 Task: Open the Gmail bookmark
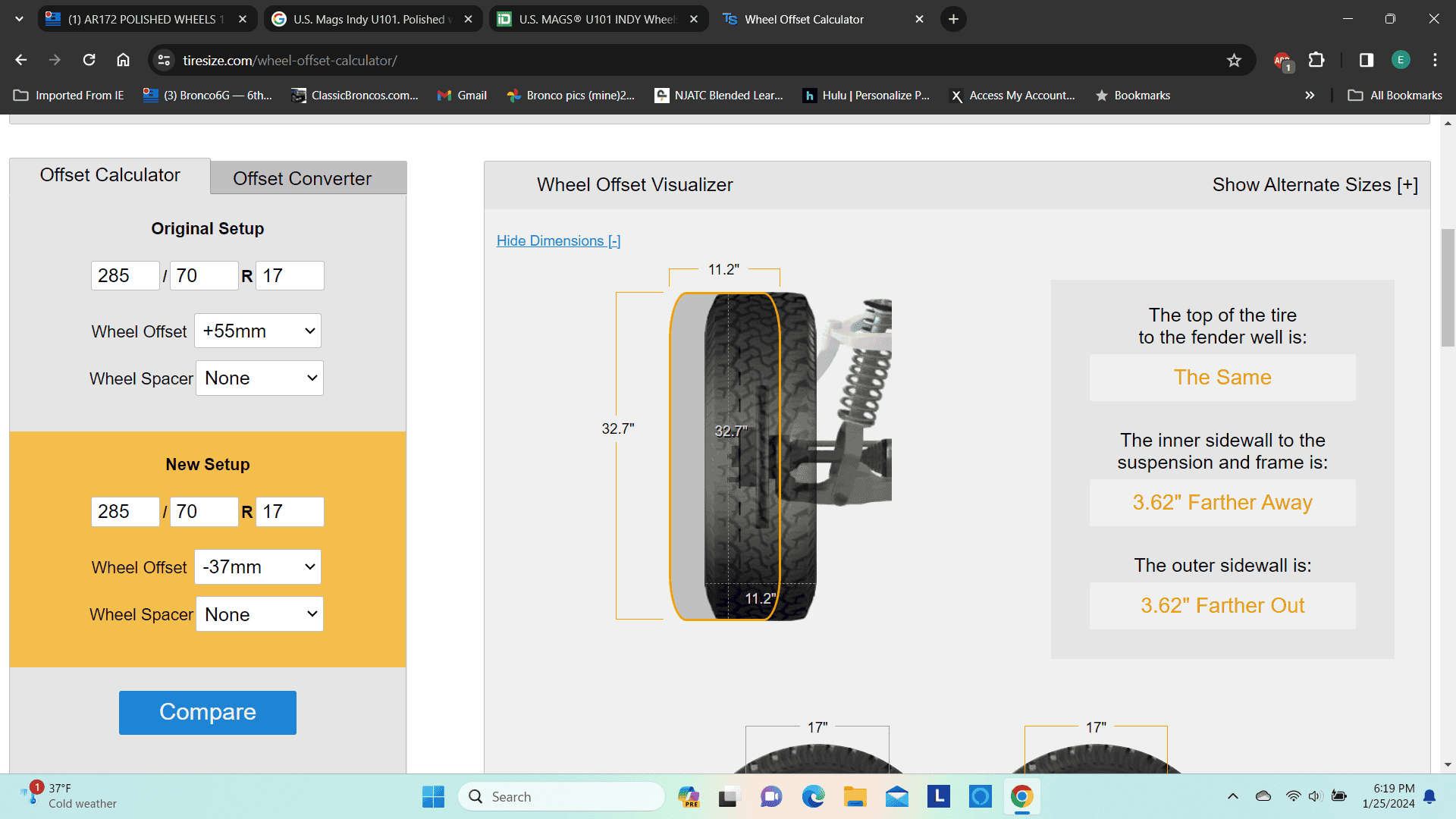point(462,96)
